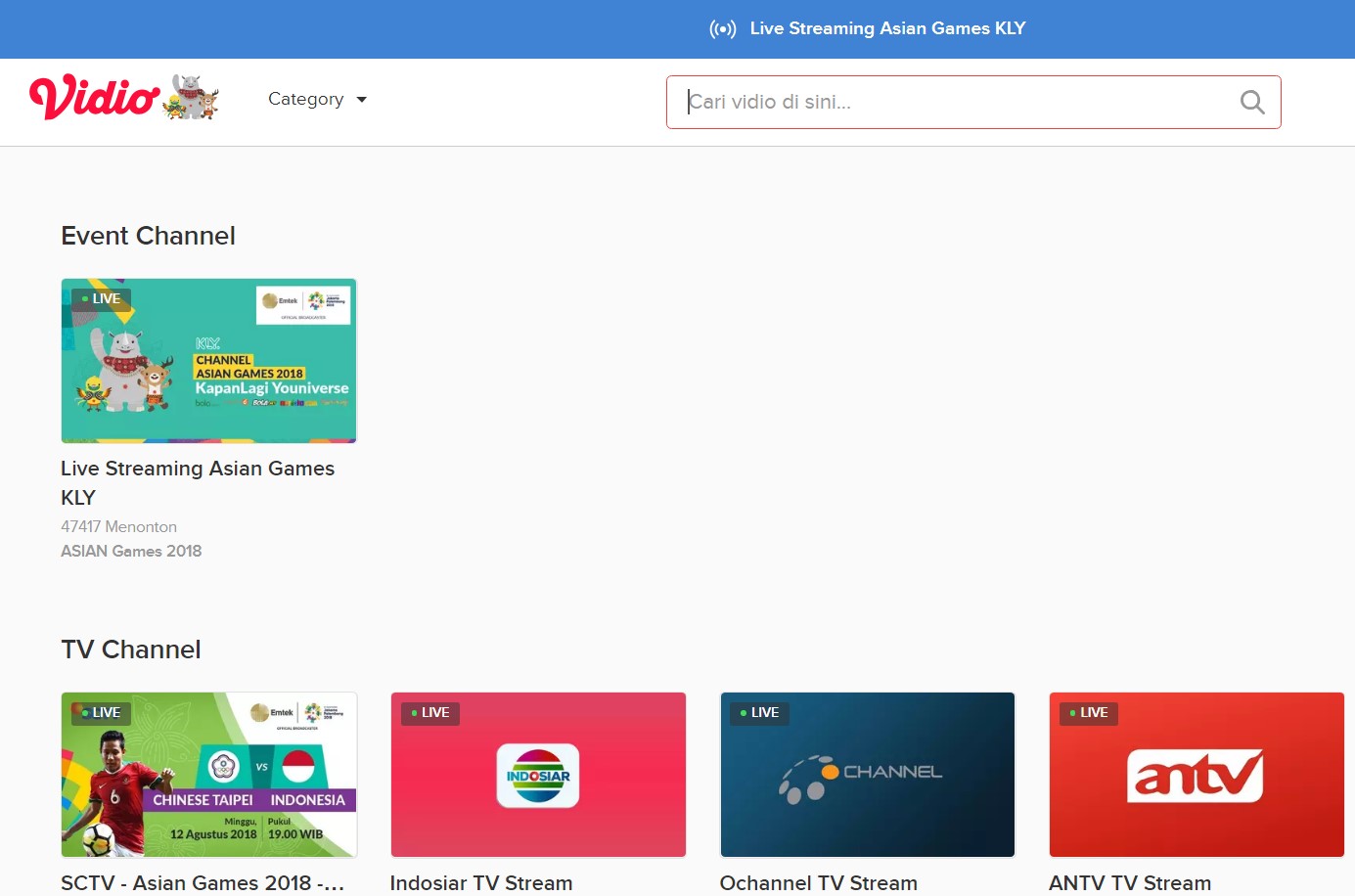The width and height of the screenshot is (1355, 896).
Task: Click the Asian Games mascots icon
Action: [191, 98]
